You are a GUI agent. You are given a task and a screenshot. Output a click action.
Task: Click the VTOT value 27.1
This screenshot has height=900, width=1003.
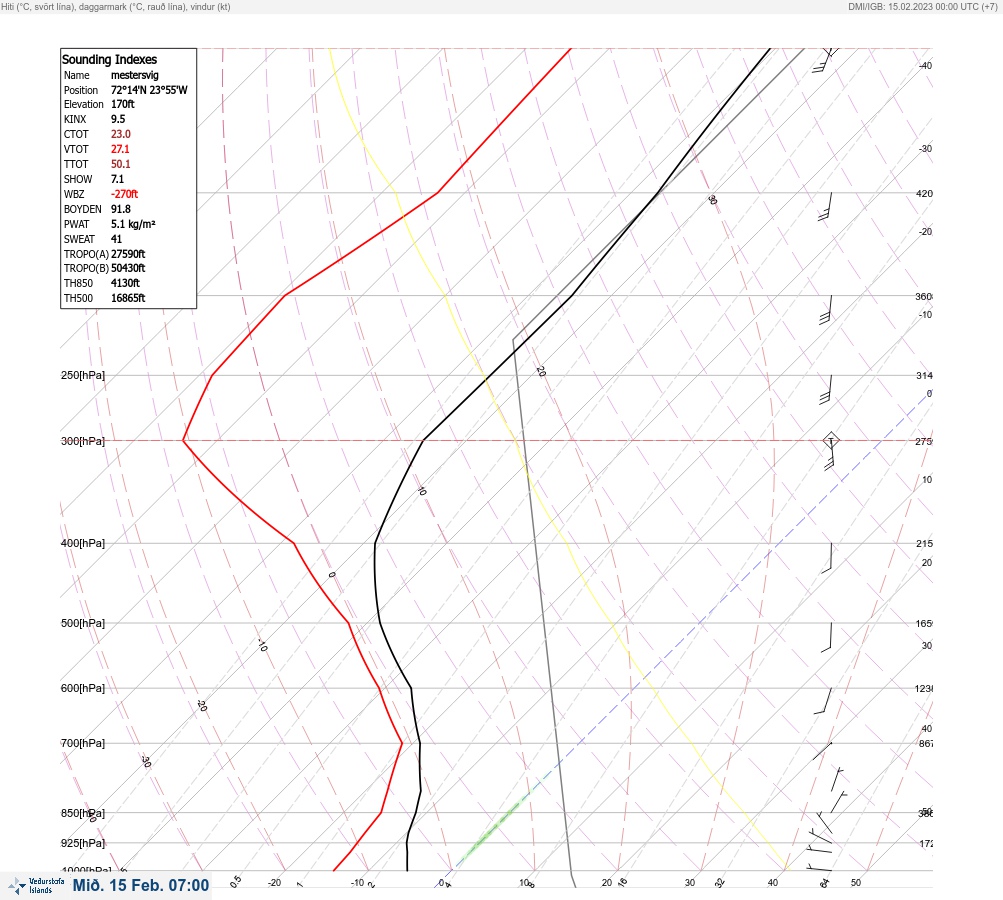click(x=120, y=149)
